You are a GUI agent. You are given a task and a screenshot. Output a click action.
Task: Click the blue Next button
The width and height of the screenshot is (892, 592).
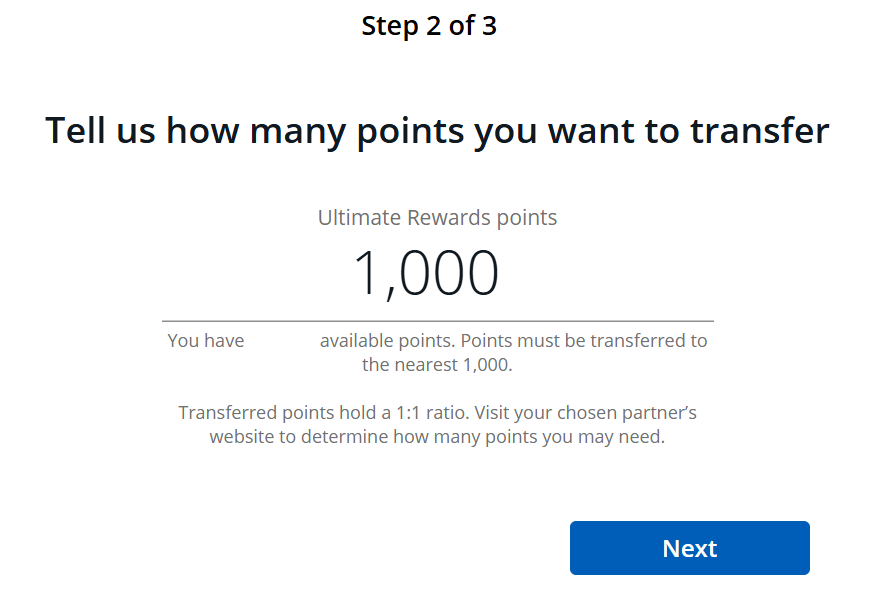(689, 548)
